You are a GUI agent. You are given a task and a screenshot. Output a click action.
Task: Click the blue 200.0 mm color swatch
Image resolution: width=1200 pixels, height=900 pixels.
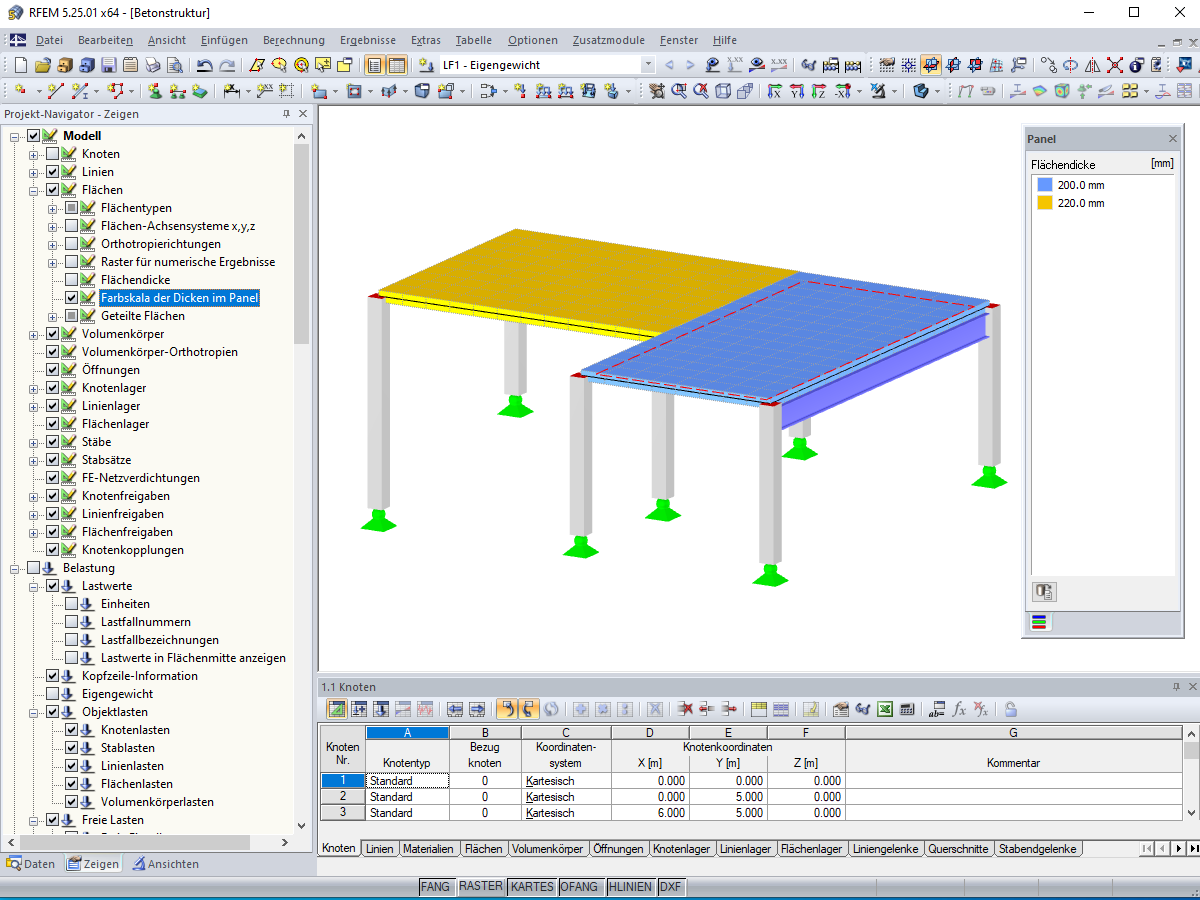pyautogui.click(x=1045, y=185)
